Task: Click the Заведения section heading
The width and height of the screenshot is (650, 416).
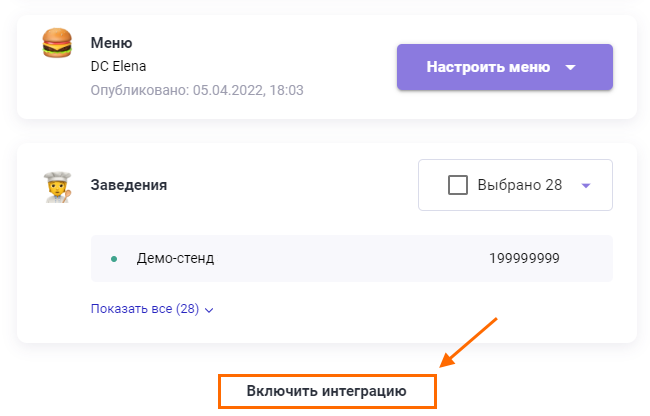Action: pyautogui.click(x=129, y=185)
